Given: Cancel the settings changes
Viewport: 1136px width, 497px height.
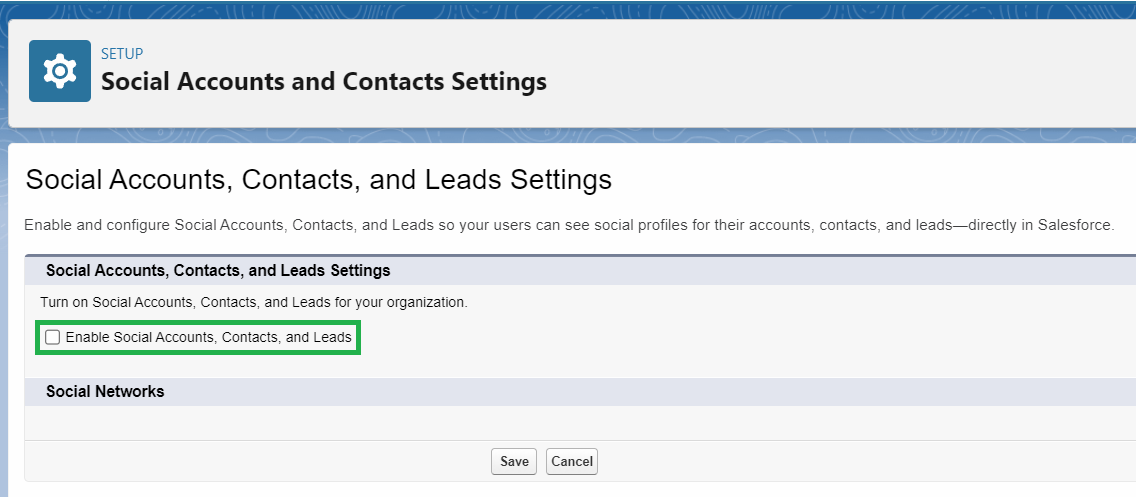Looking at the screenshot, I should pyautogui.click(x=572, y=461).
